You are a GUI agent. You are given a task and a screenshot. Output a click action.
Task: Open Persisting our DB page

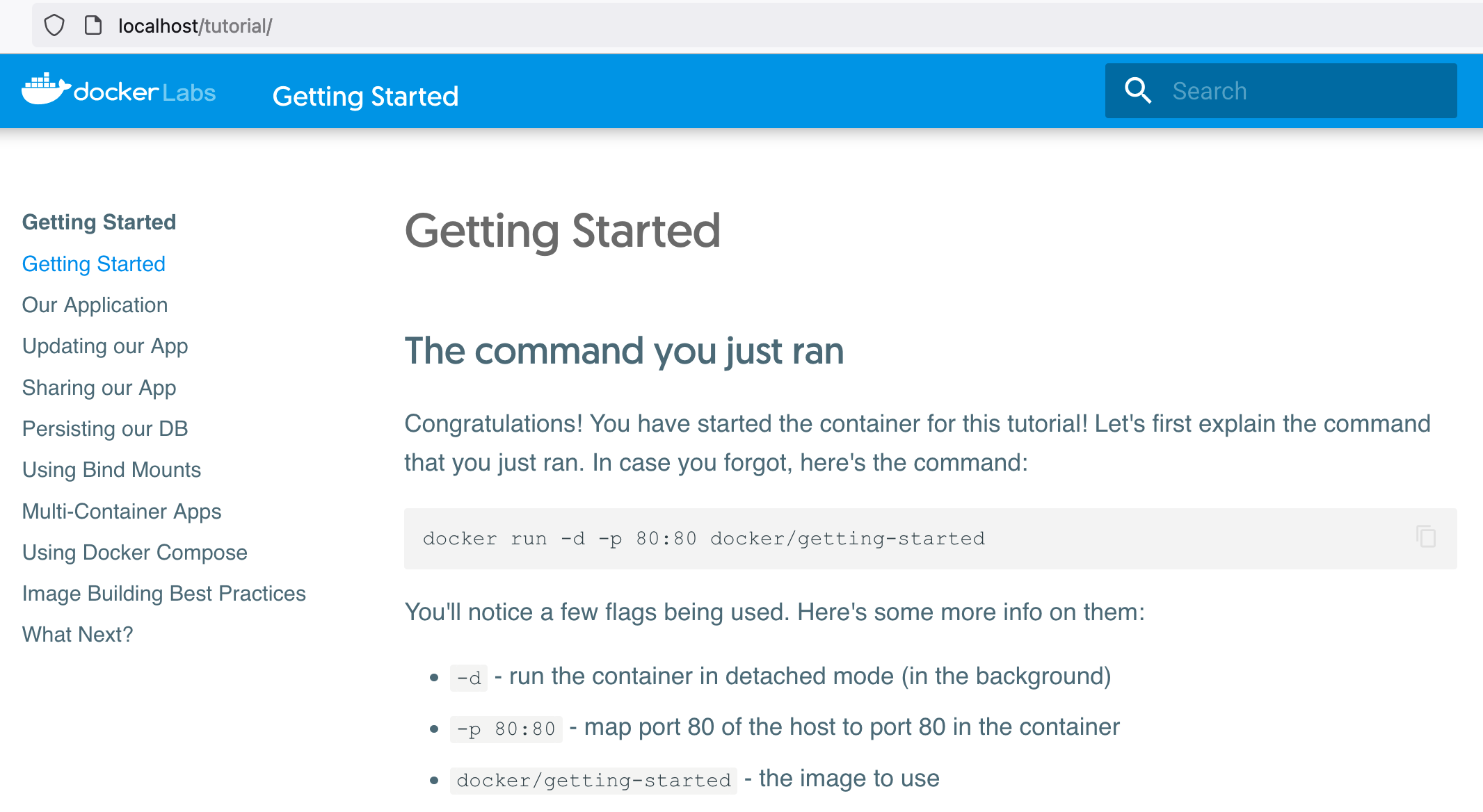point(105,429)
